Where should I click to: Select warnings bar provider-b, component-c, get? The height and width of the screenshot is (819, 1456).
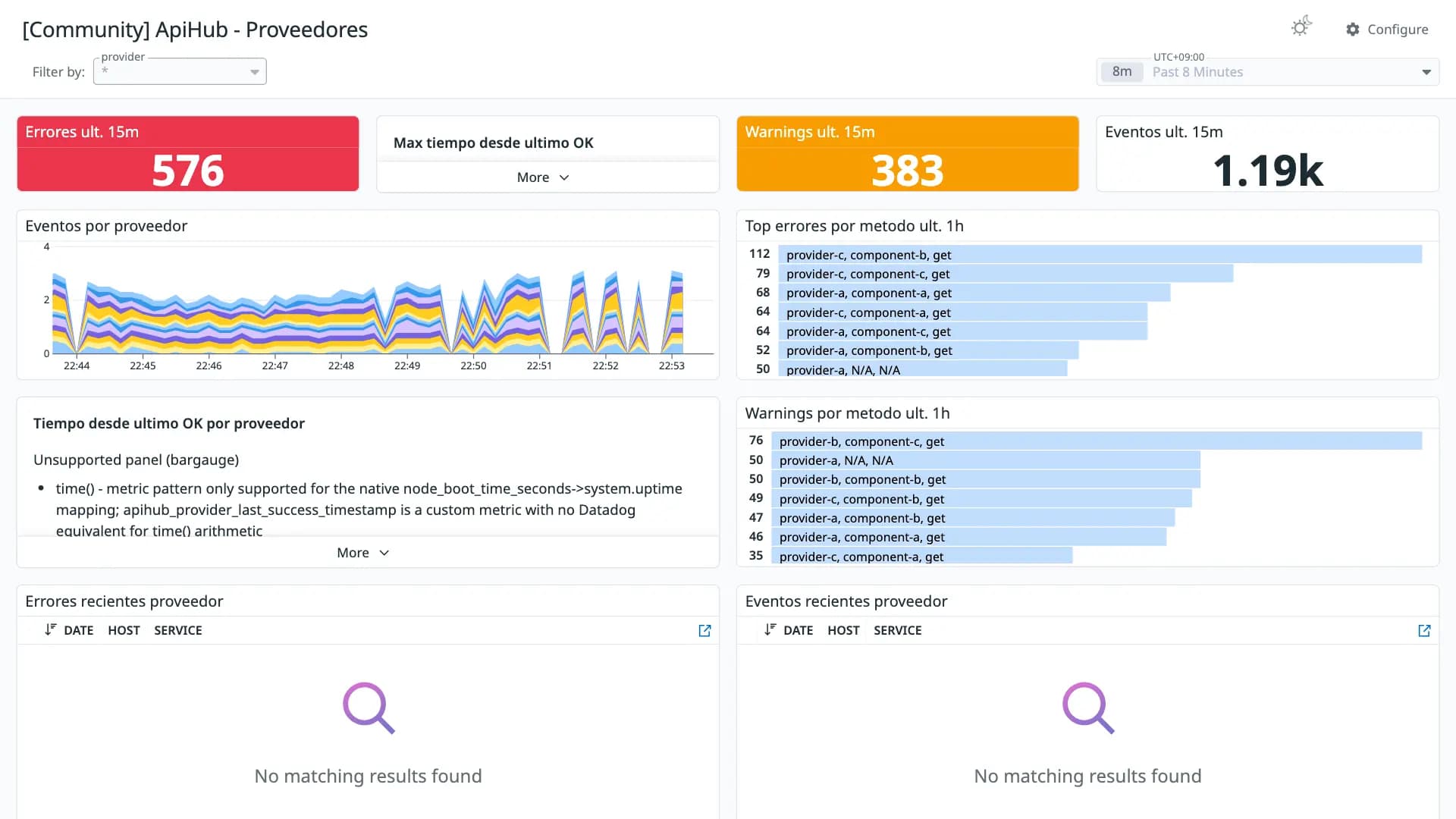(1097, 441)
